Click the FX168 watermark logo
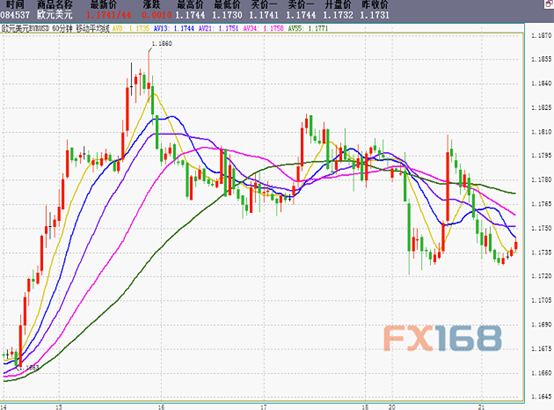This screenshot has width=554, height=410. coord(443,338)
